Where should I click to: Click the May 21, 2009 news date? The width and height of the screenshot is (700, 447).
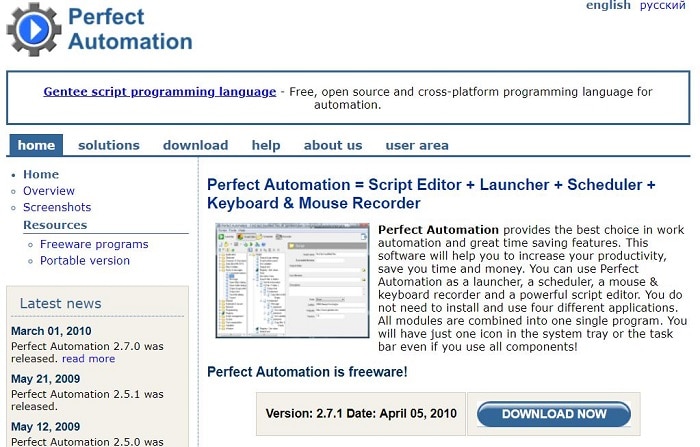pyautogui.click(x=46, y=379)
